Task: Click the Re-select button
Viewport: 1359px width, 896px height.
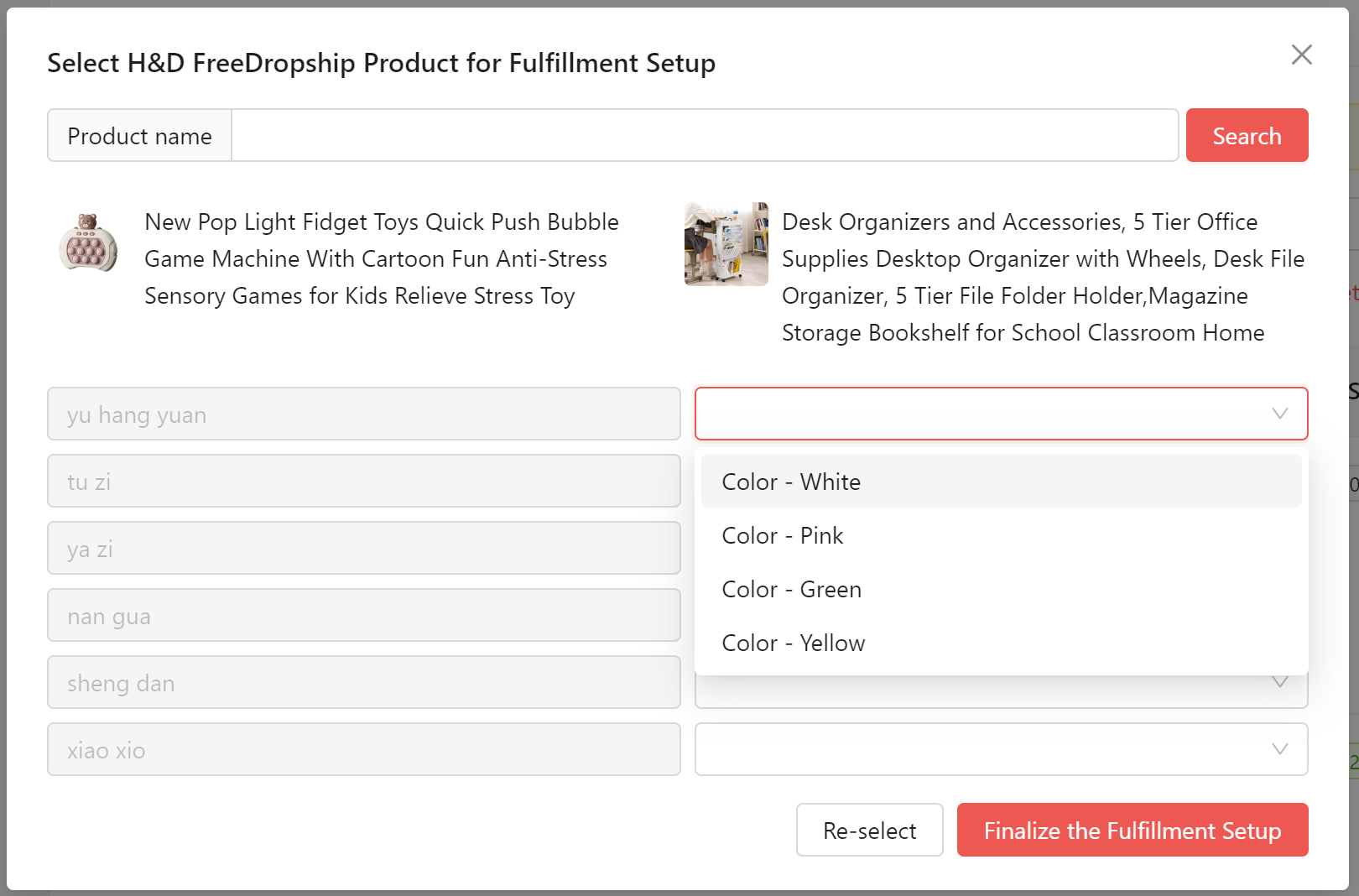Action: (x=869, y=830)
